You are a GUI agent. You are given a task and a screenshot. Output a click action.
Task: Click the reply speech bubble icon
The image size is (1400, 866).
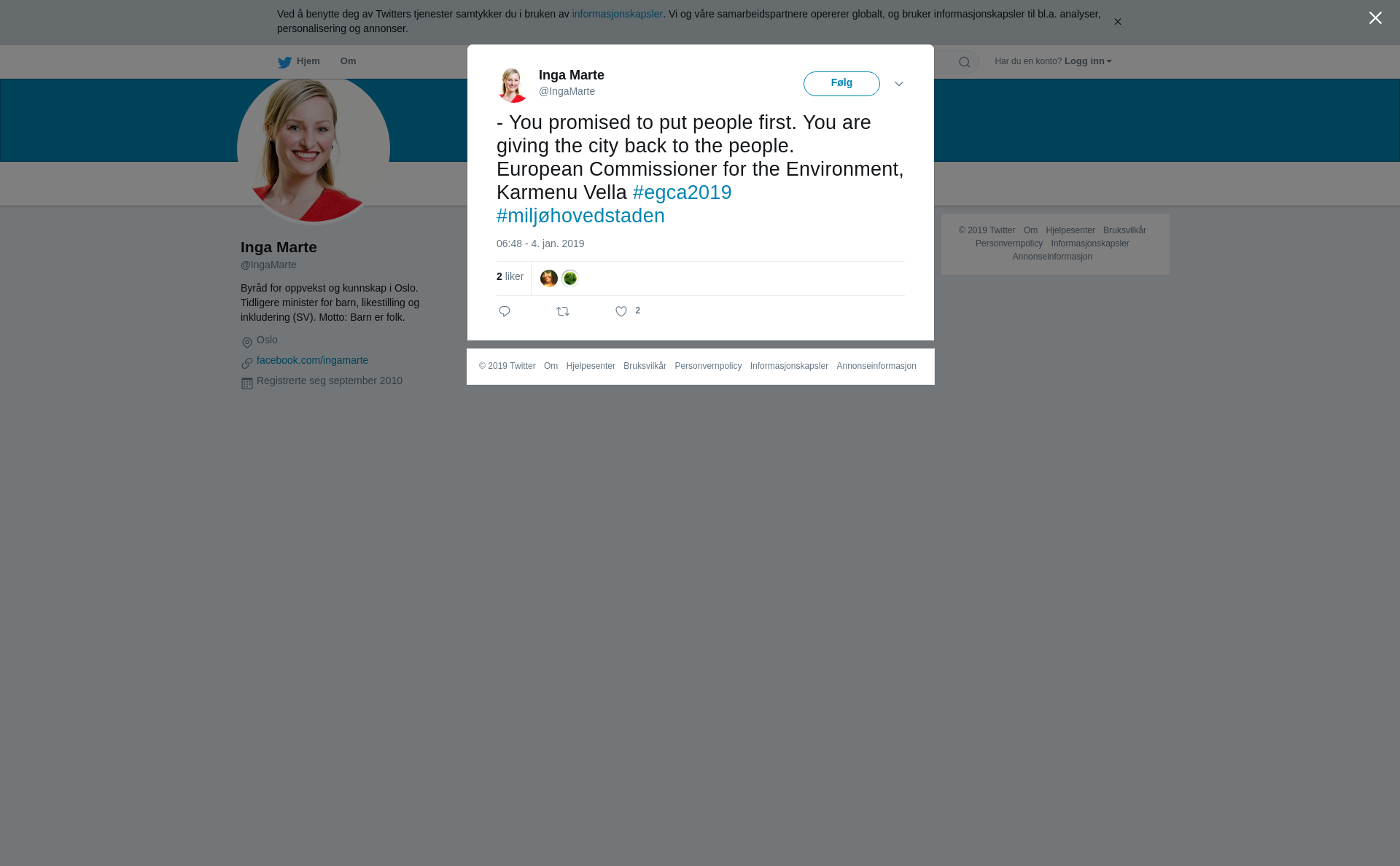505,311
